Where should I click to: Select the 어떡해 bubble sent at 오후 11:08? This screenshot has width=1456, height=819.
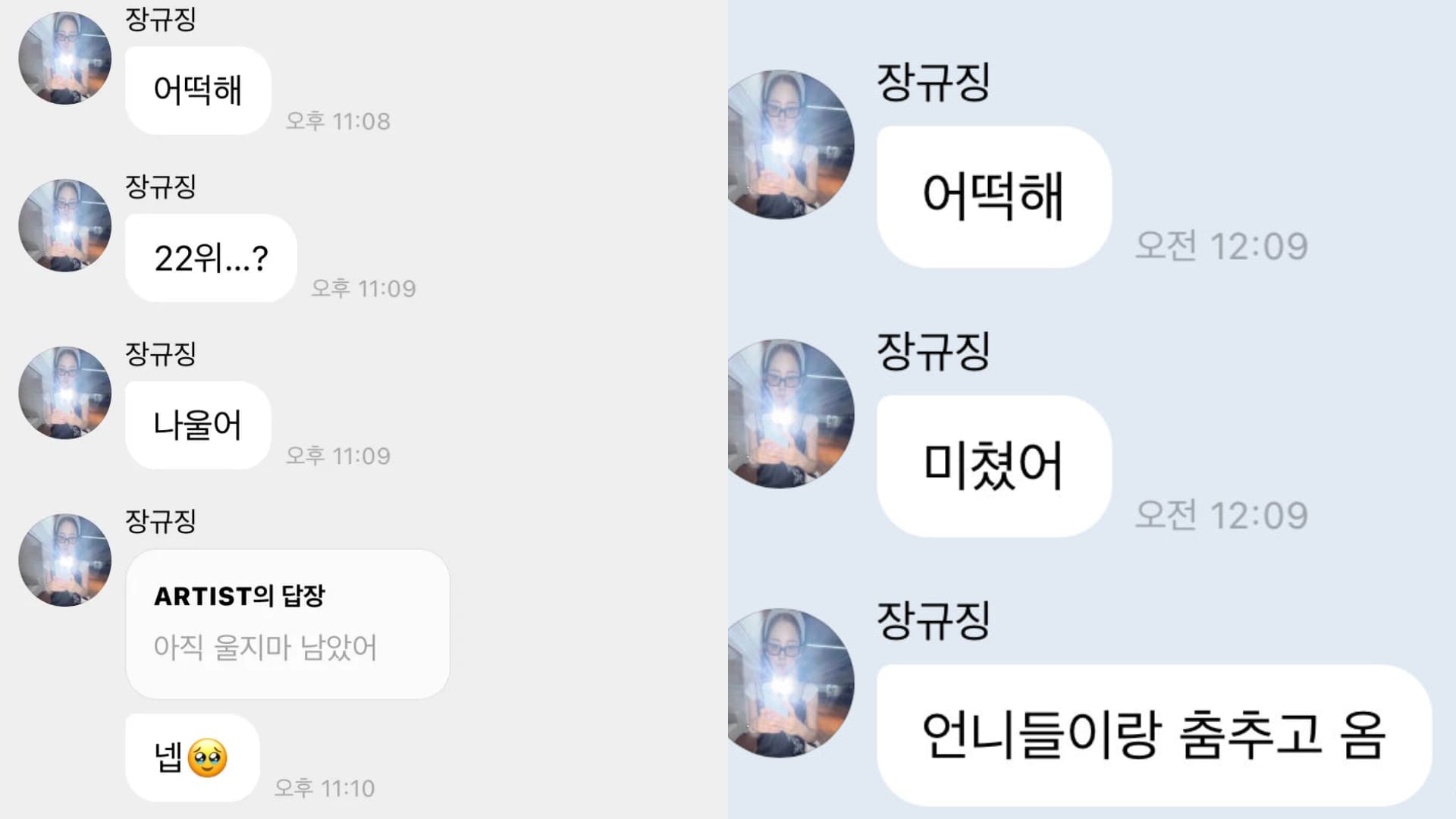(198, 90)
